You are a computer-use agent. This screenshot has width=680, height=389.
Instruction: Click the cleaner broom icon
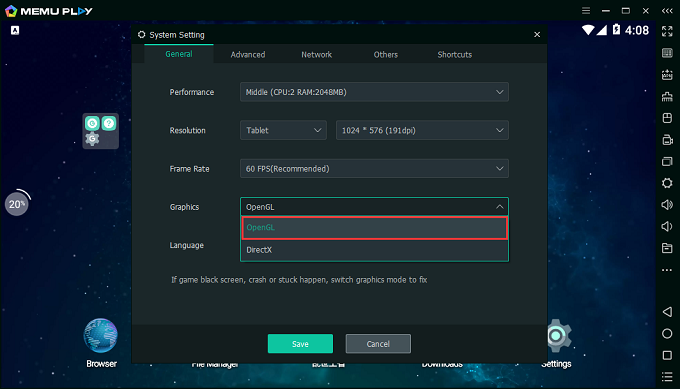(667, 96)
